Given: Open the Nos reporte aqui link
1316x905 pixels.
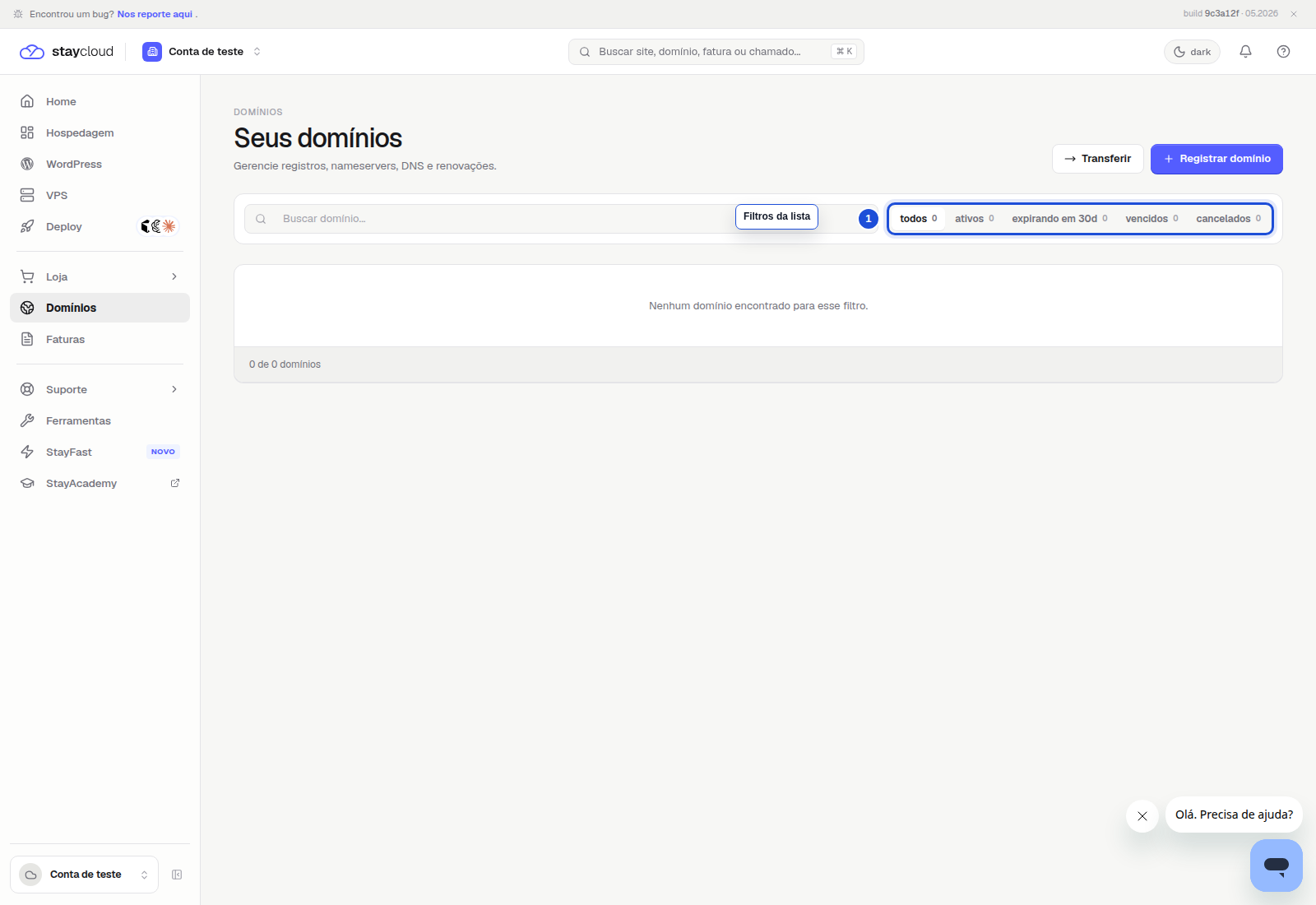Looking at the screenshot, I should tap(155, 14).
